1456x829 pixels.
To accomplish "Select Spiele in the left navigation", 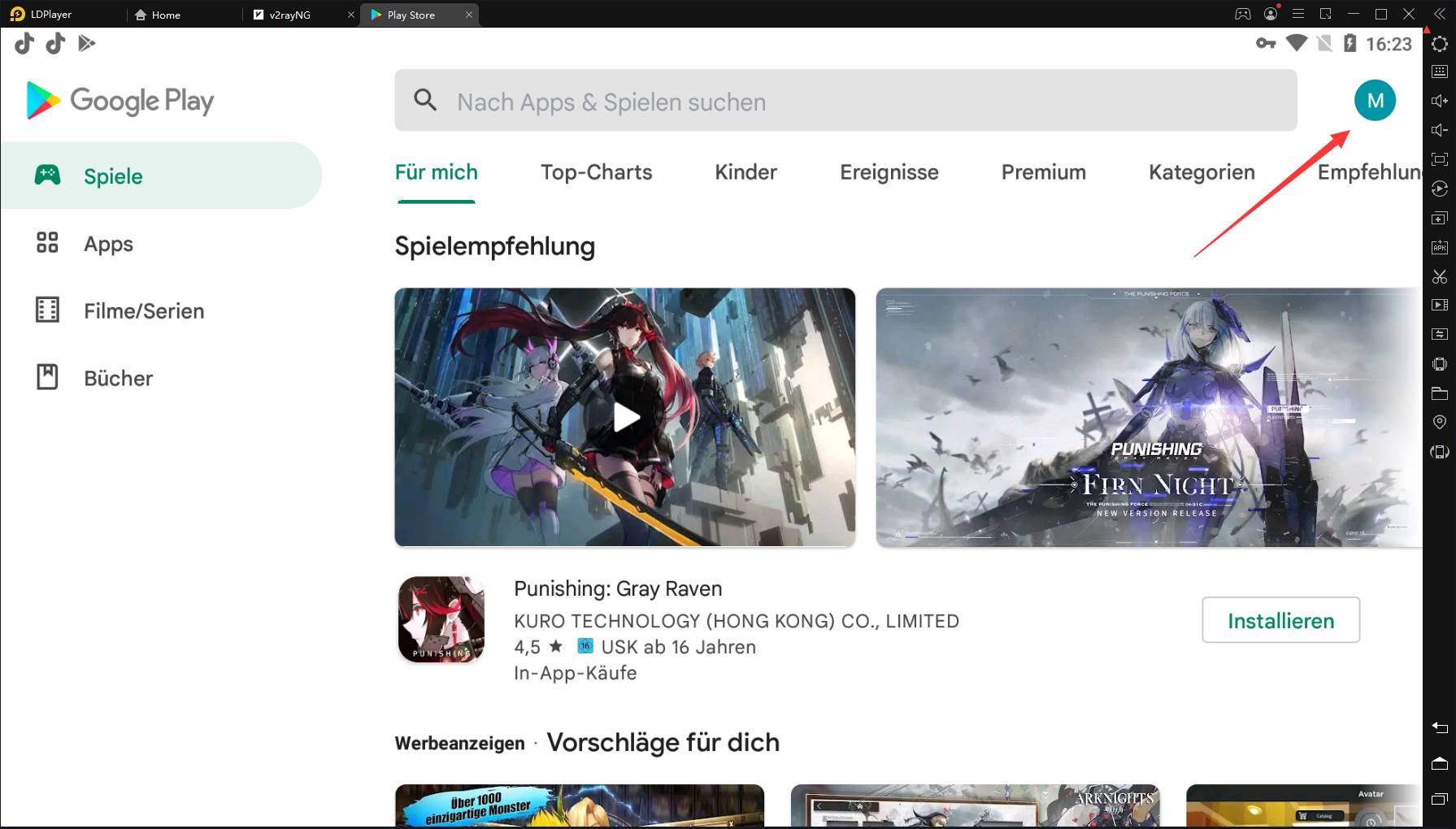I will coord(161,176).
